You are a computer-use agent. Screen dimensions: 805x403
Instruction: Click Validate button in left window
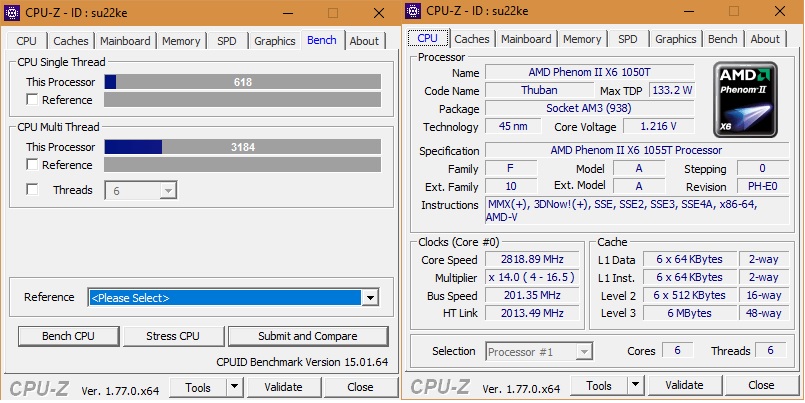click(283, 387)
